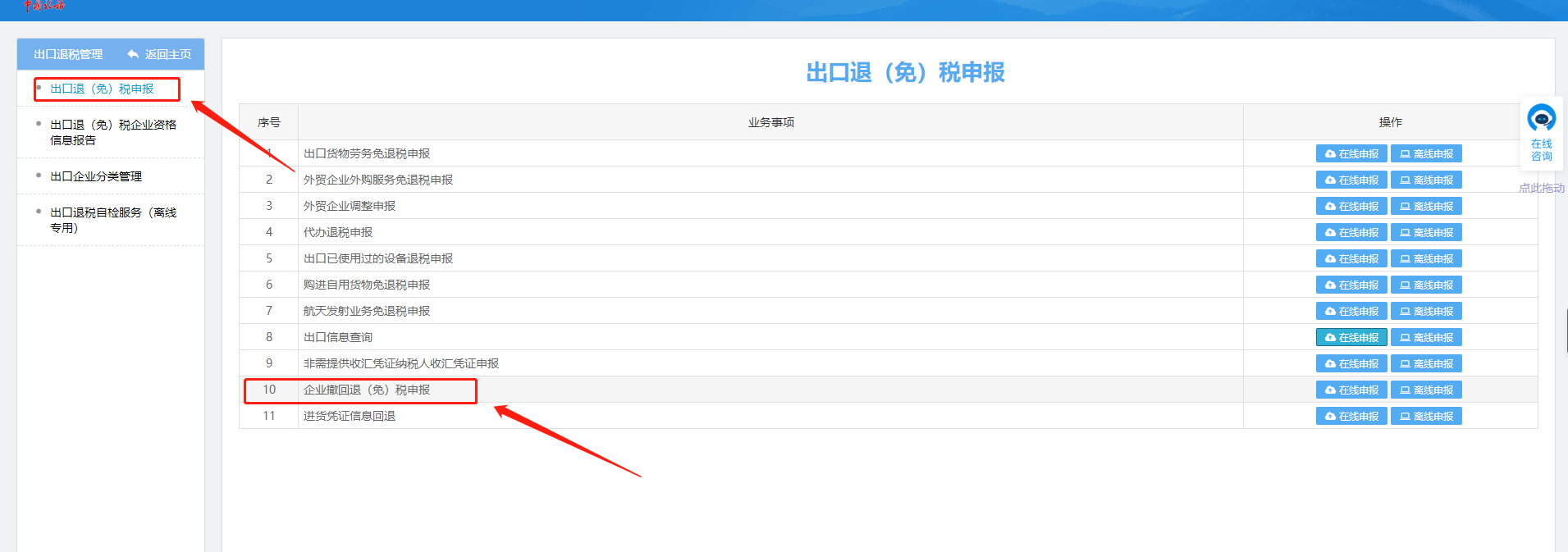Screen dimensions: 1568x552
Task: Click 在线申报 for 外贸企业外购服务免退税申报
Action: coord(1351,180)
